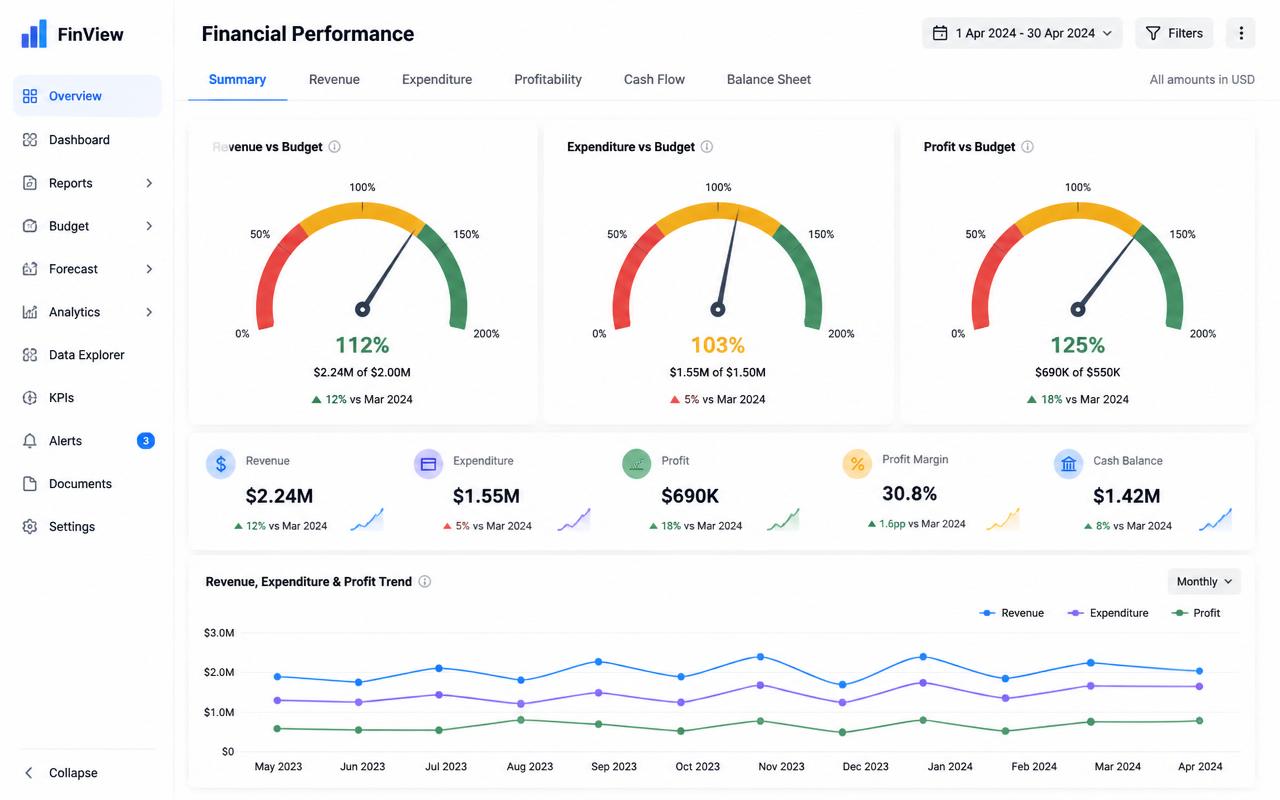Open the Settings sidebar link

coord(87,527)
